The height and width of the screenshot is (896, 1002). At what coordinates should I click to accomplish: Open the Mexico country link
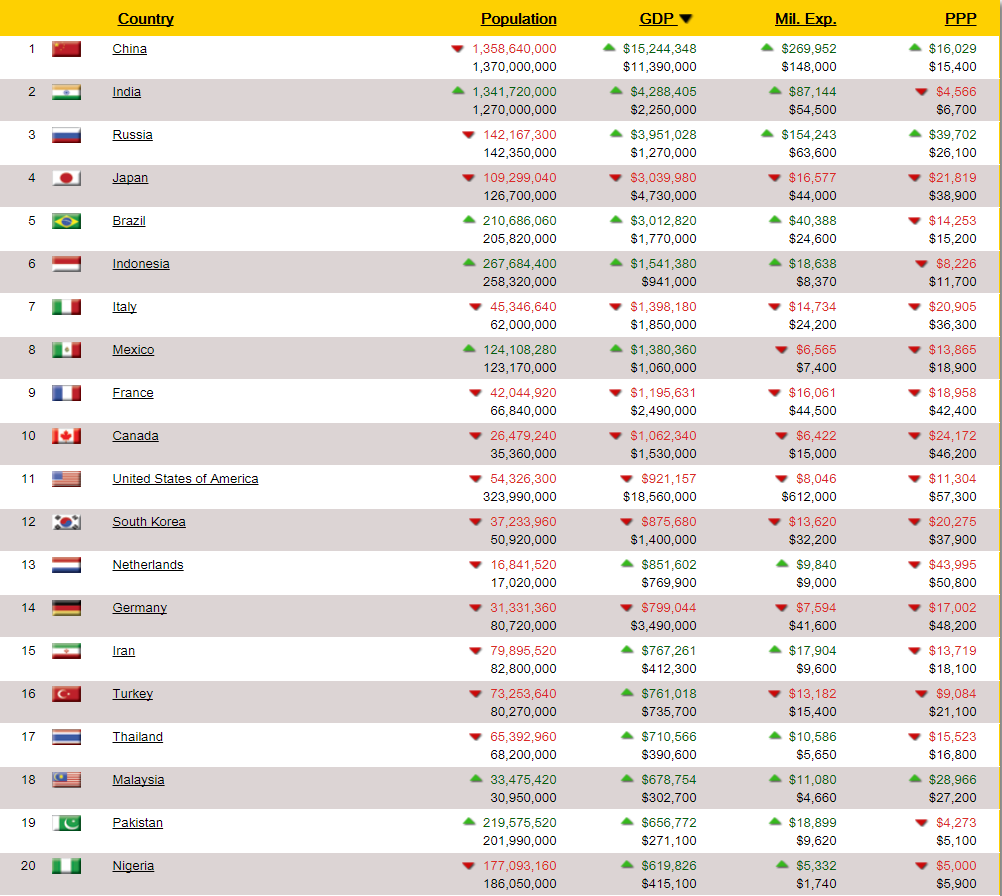pos(134,350)
